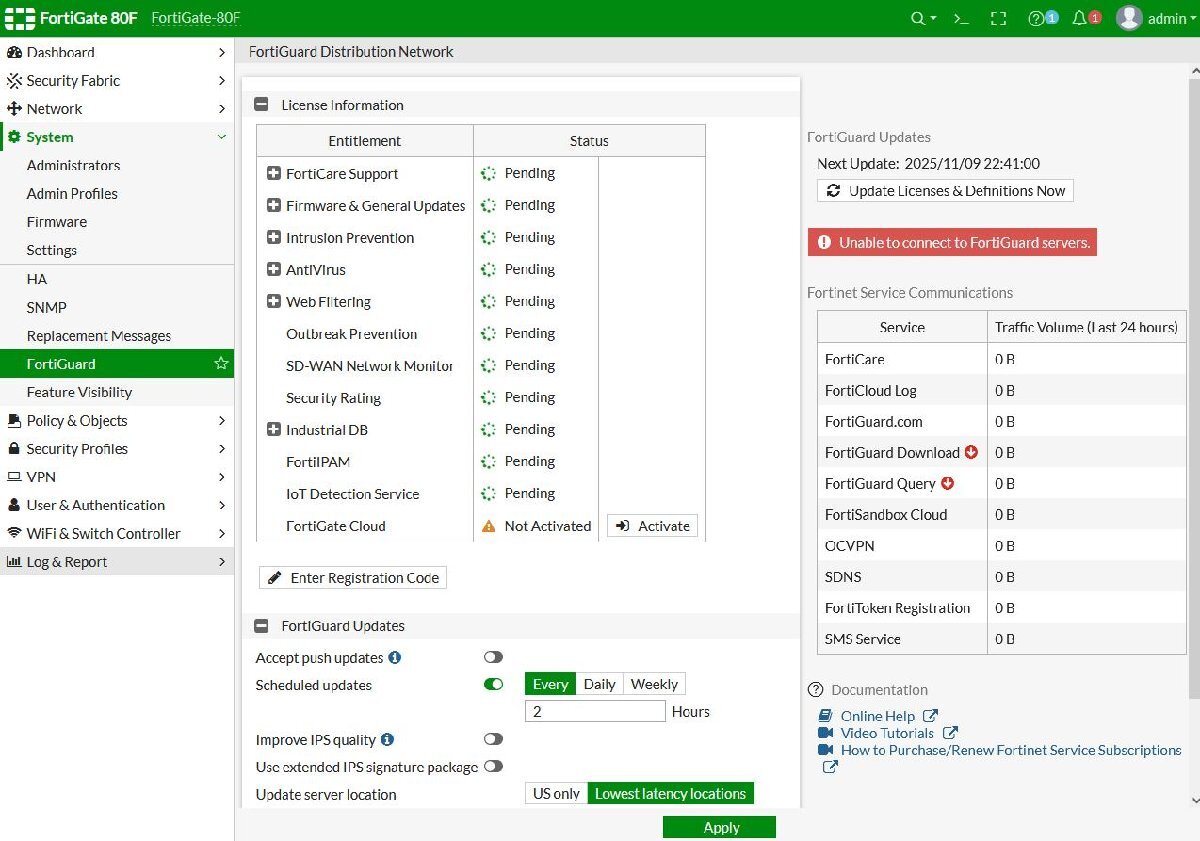Screen dimensions: 1200x841
Task: Disable the Scheduled updates toggle
Action: coord(493,684)
